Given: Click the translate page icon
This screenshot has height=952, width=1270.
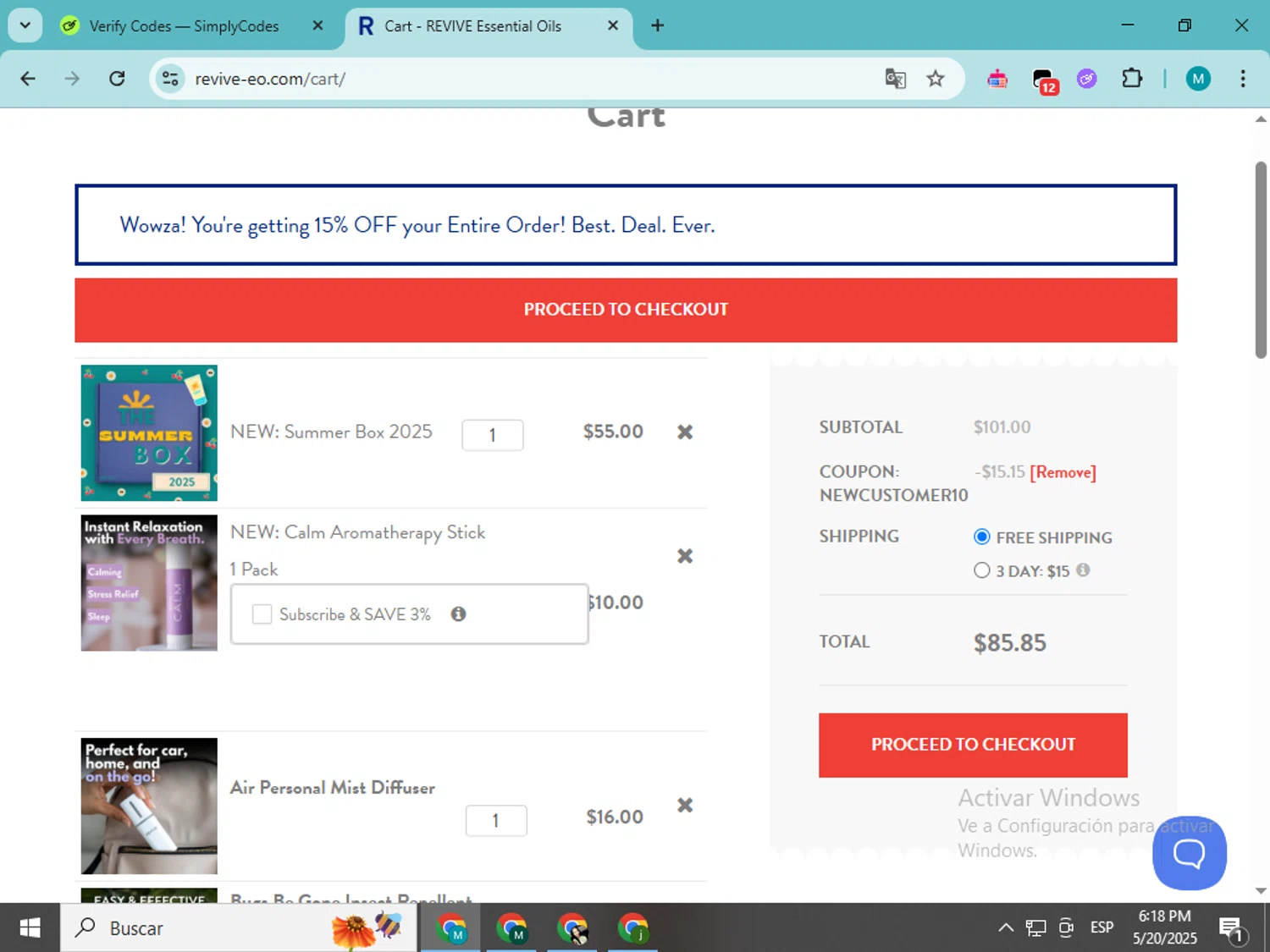Looking at the screenshot, I should 895,79.
